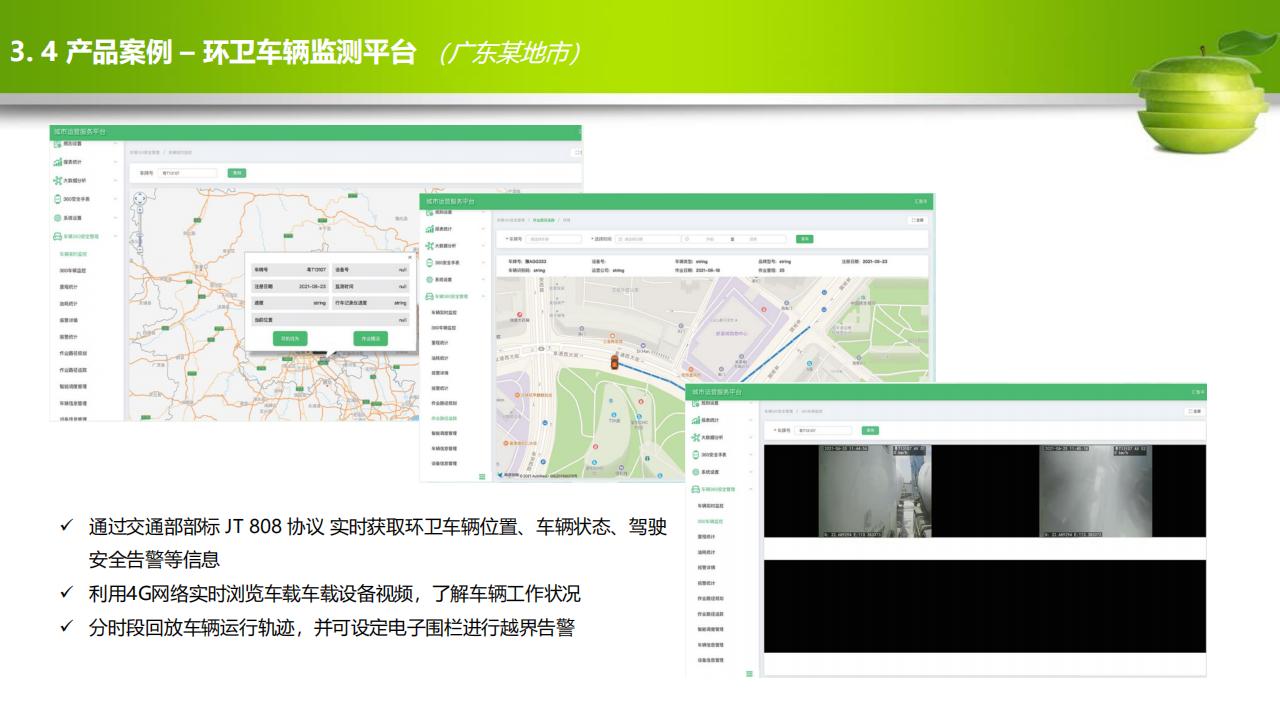
Task: Click sidebar collapse hamburger icon in video monitoring window
Action: (x=749, y=674)
